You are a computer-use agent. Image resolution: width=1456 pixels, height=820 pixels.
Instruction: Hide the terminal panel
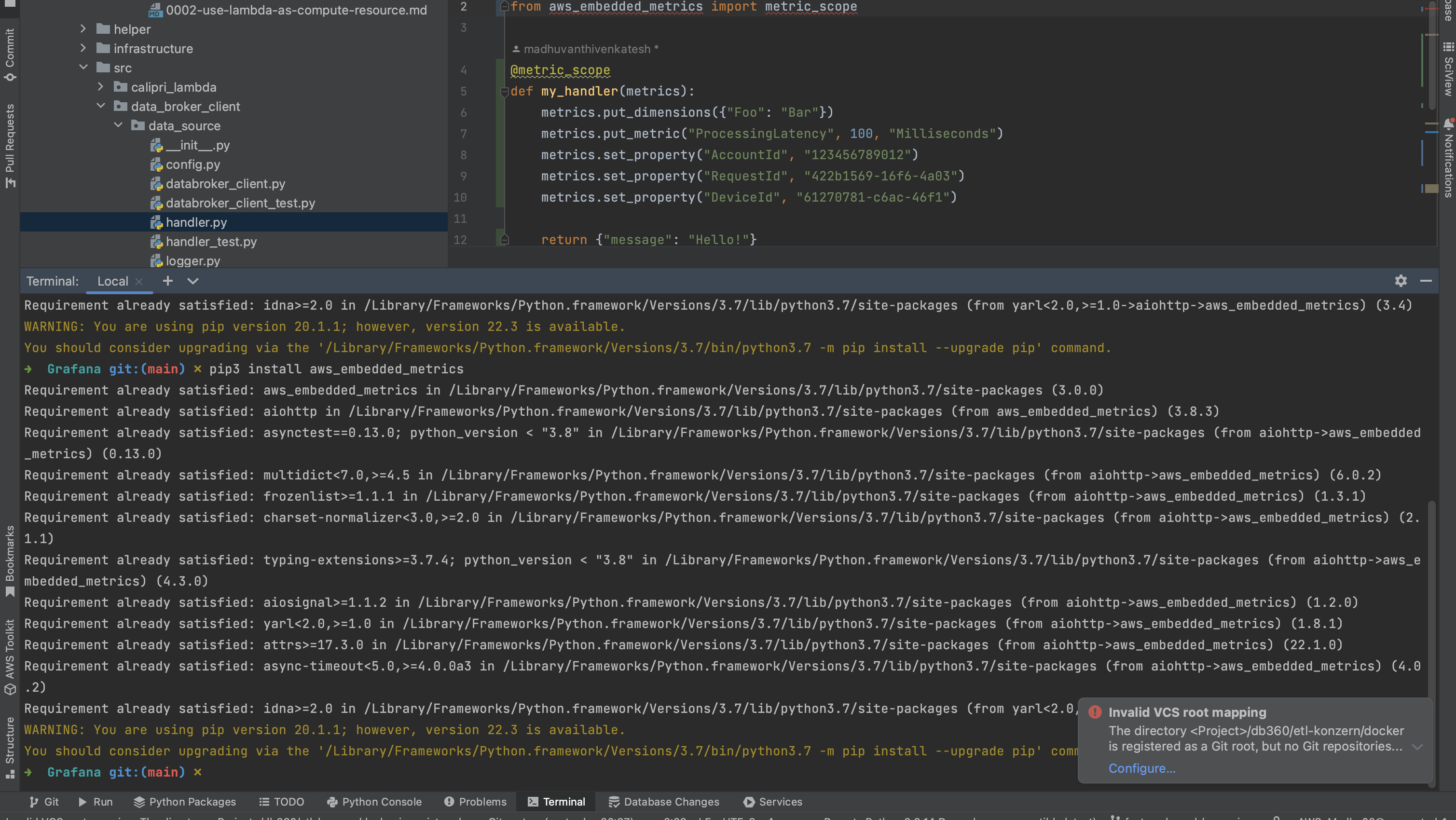tap(1426, 281)
